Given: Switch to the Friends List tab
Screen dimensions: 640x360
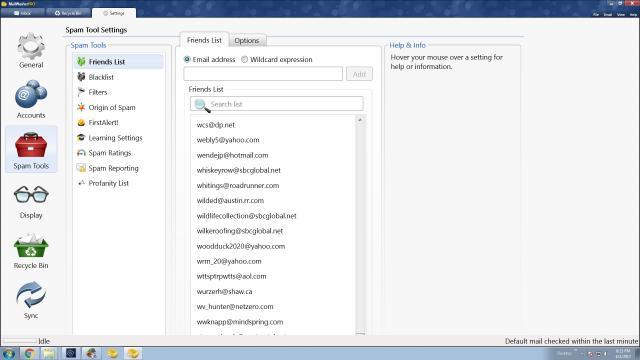Looking at the screenshot, I should (204, 40).
